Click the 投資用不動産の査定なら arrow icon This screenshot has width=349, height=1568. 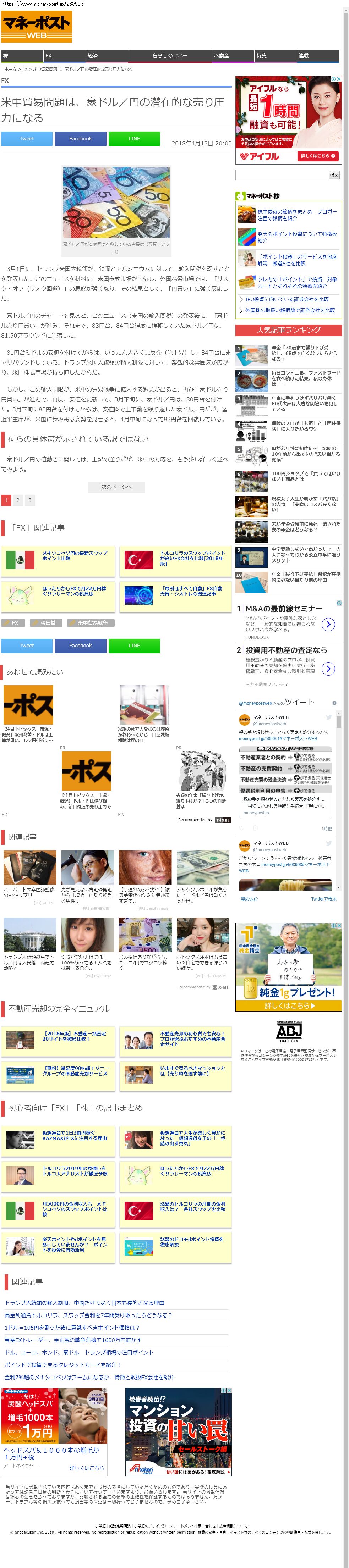click(x=328, y=669)
